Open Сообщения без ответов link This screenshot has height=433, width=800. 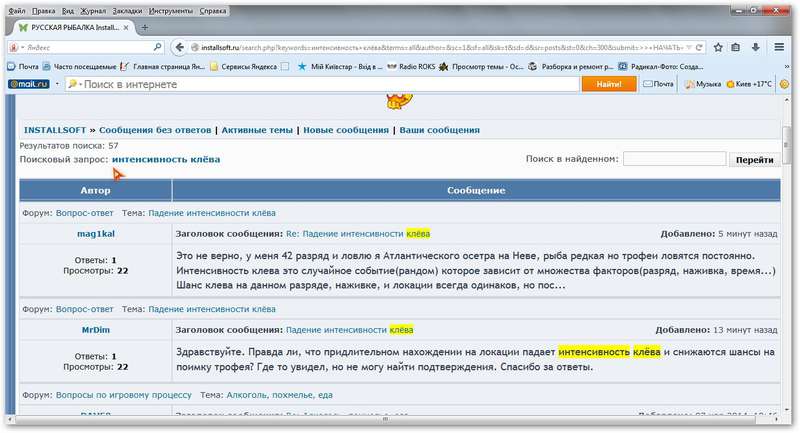(155, 130)
